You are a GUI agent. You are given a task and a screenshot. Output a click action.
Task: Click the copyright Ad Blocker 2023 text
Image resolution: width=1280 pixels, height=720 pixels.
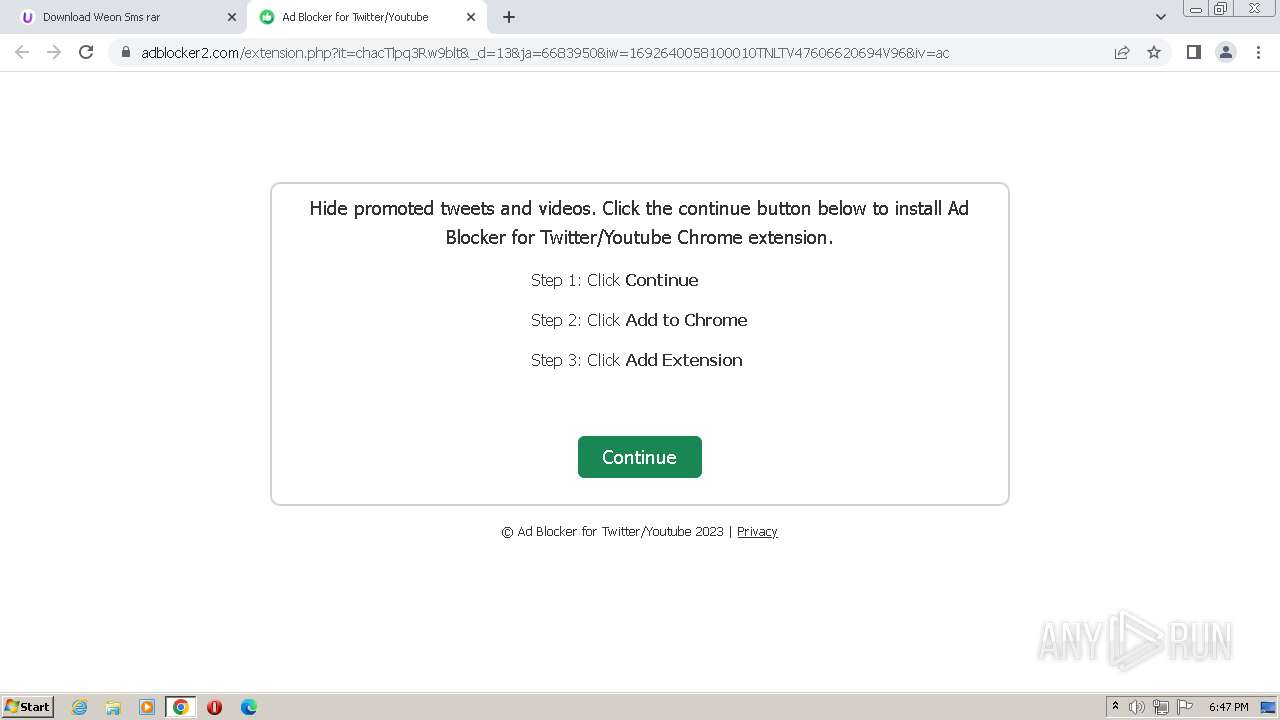click(x=612, y=531)
